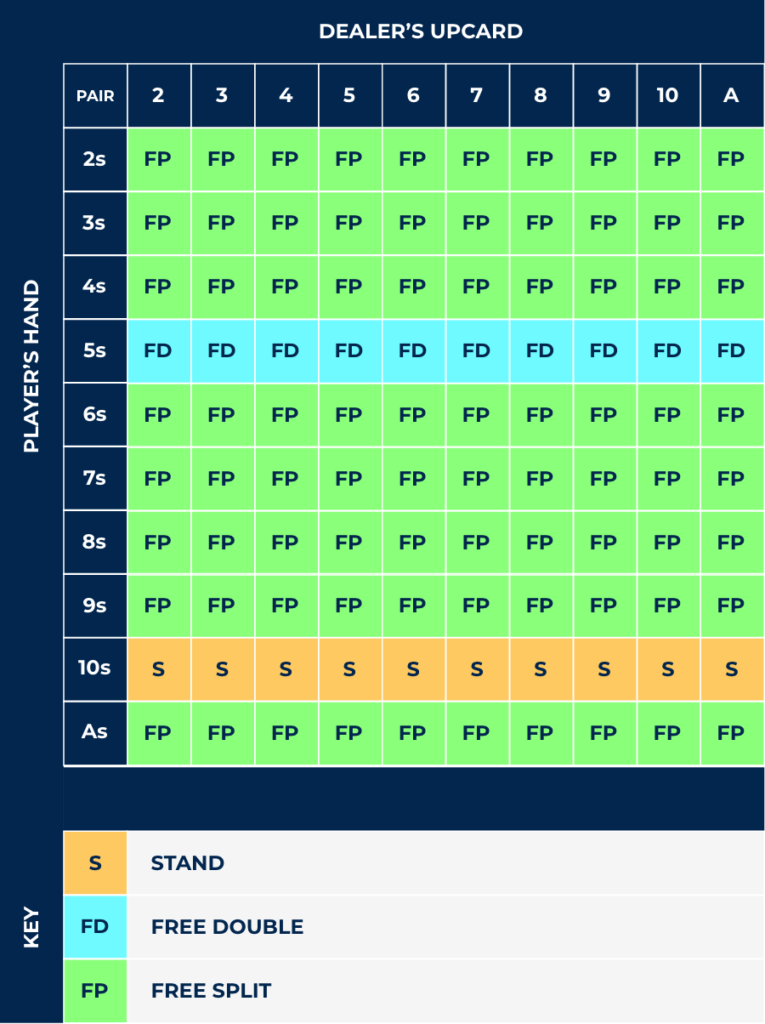Viewport: 765px width, 1024px height.
Task: Select the dealer upcard 2 column header
Action: (159, 95)
